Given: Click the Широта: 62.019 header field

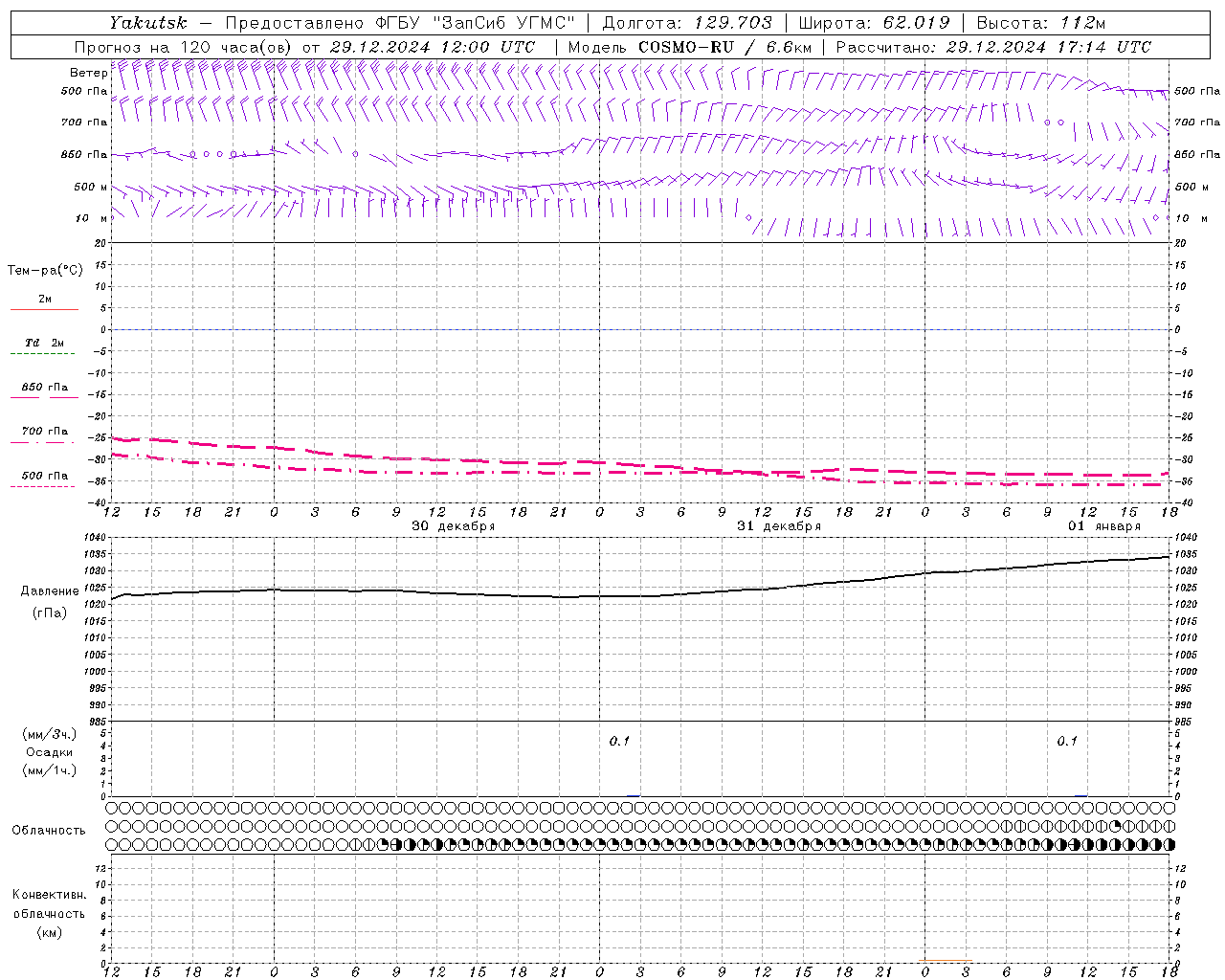Looking at the screenshot, I should [874, 22].
